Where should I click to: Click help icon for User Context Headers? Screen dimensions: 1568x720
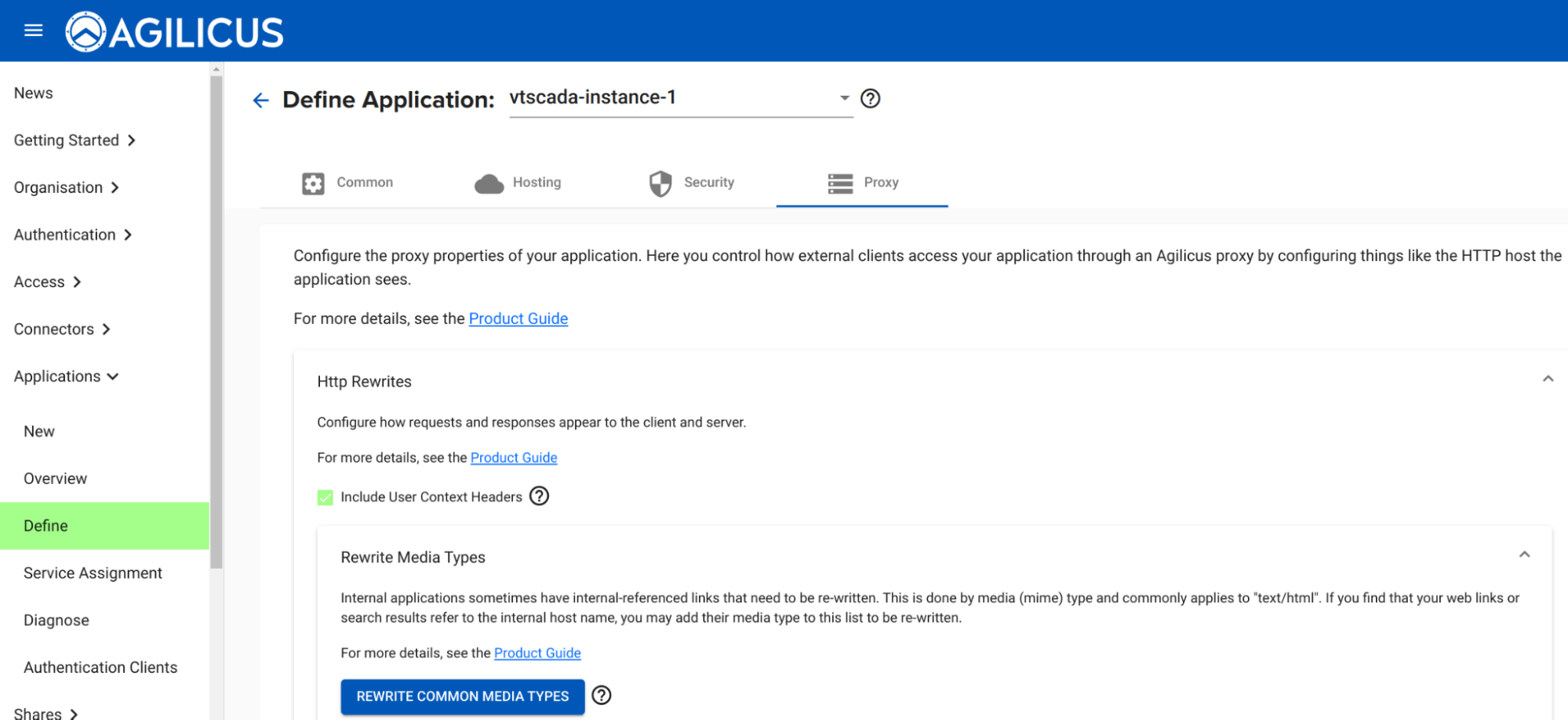[x=539, y=496]
